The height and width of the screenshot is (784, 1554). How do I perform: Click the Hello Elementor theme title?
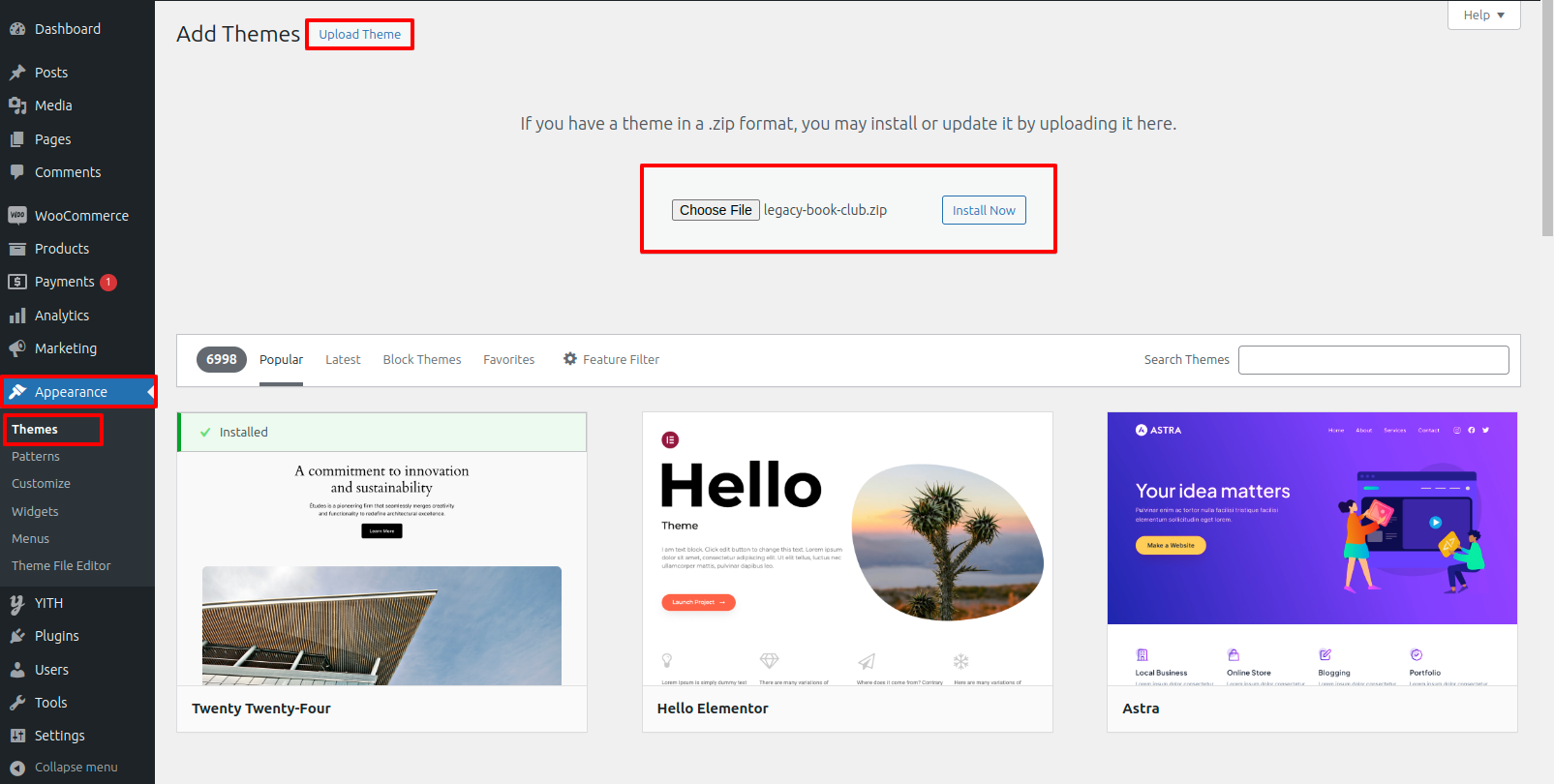[x=713, y=709]
